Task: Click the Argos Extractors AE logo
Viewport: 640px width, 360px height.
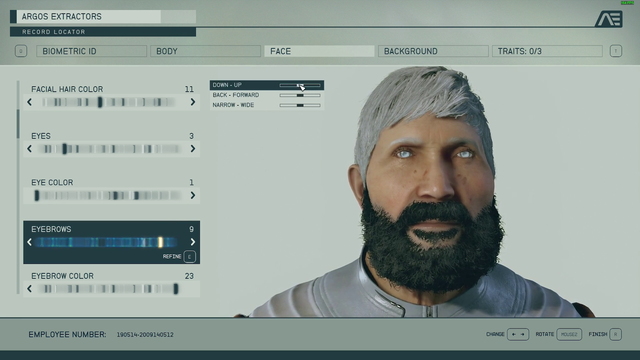Action: [609, 19]
